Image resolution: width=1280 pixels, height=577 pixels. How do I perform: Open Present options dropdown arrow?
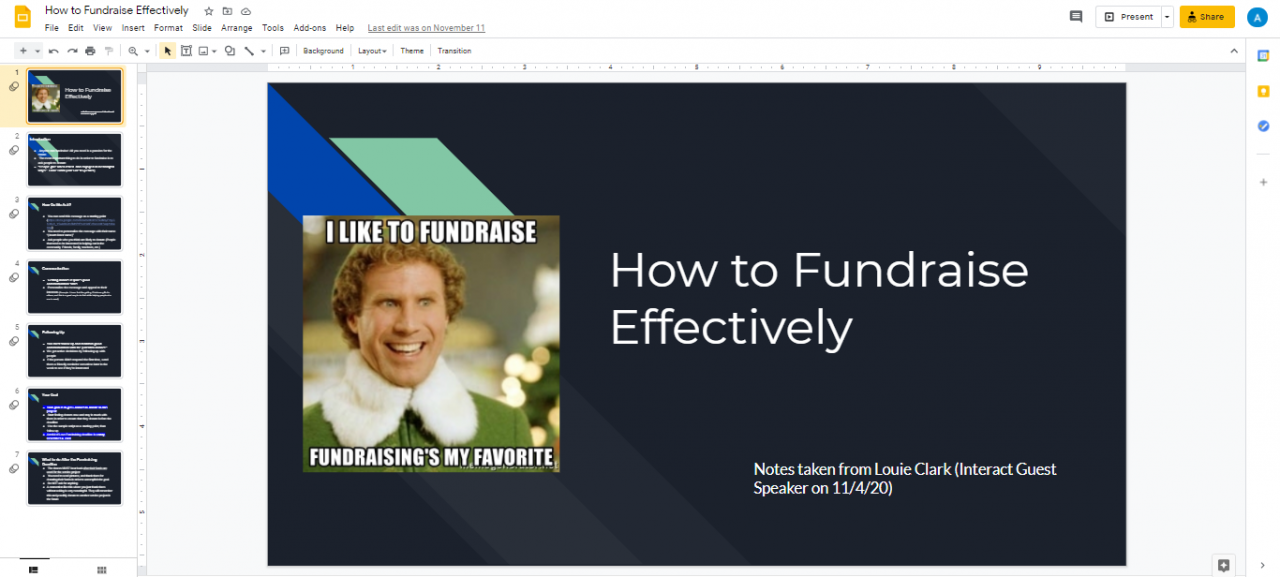[x=1166, y=17]
